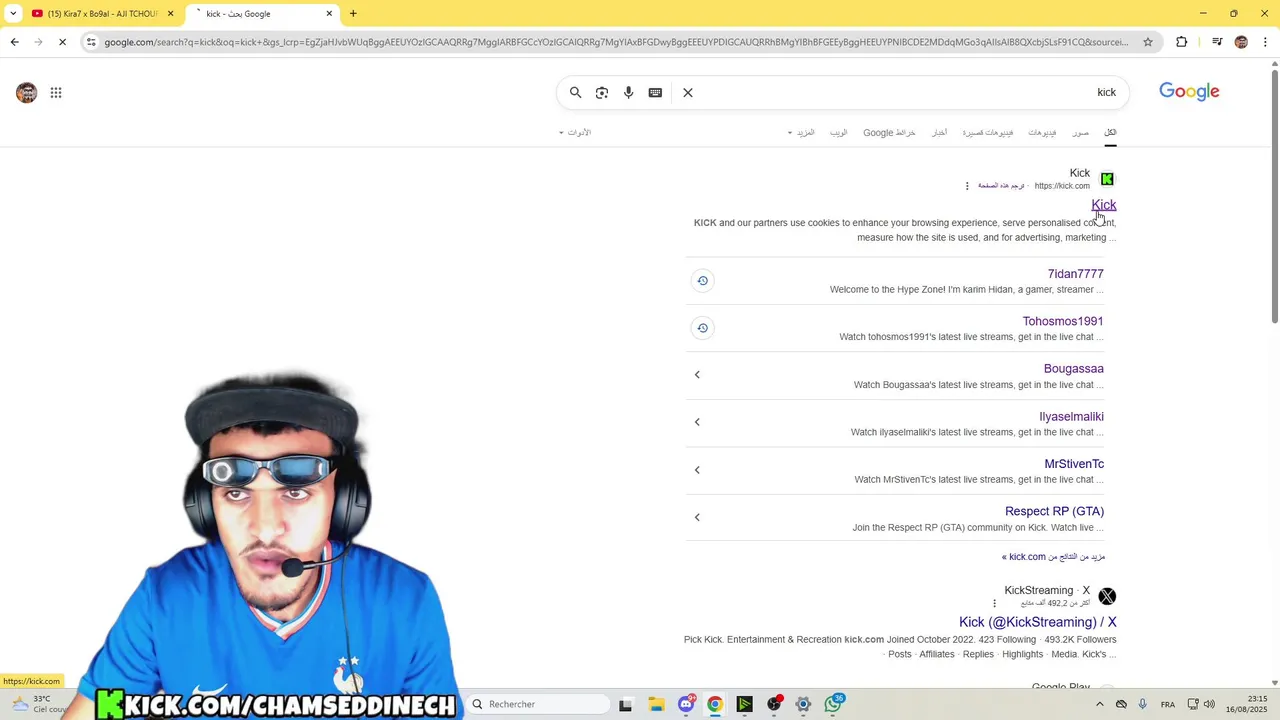The image size is (1280, 720).
Task: Click translate this page link under Kick
Action: [1001, 186]
